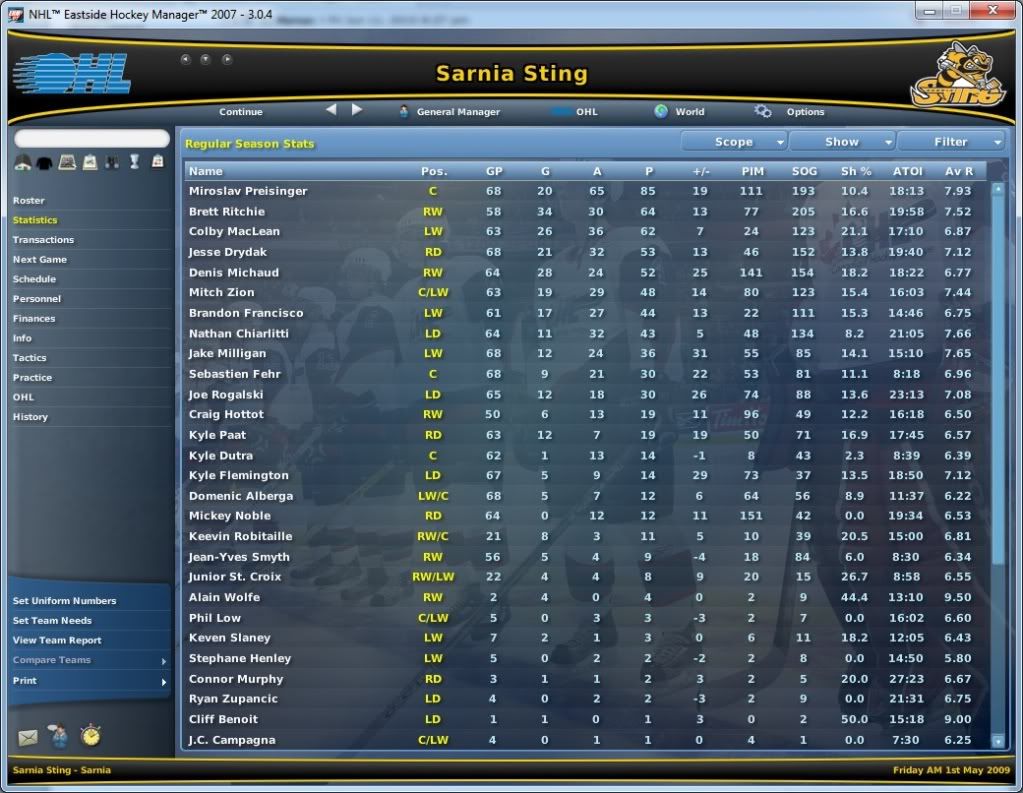Sort by the GP column header
1023x793 pixels.
point(494,171)
